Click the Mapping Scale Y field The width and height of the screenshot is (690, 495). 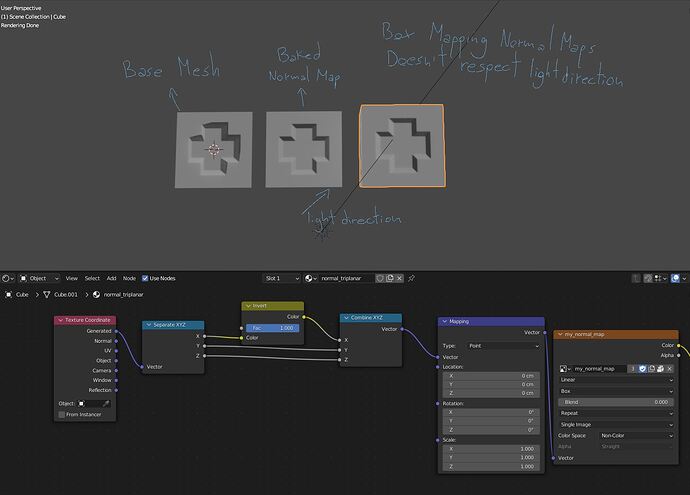tap(492, 458)
